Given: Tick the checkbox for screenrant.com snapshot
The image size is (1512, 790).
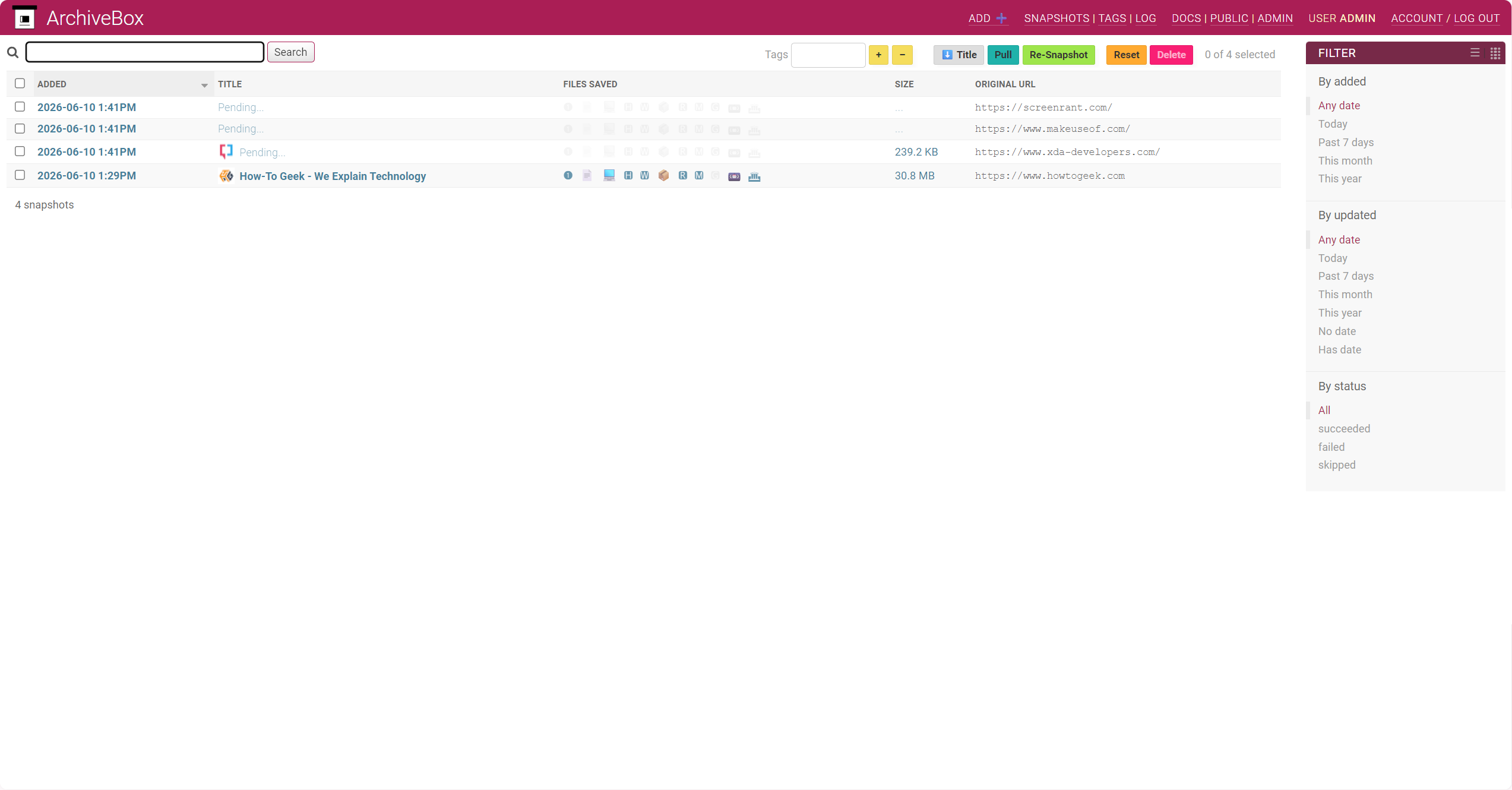Looking at the screenshot, I should tap(20, 107).
